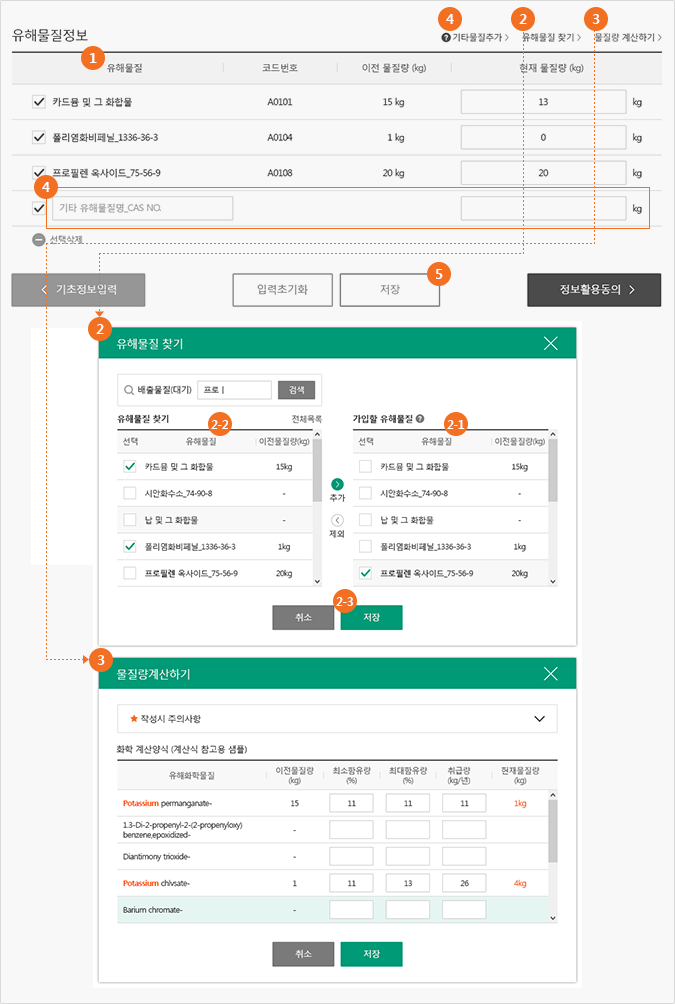Click 최소함유량 field for Diantimony trioxide row
The width and height of the screenshot is (675, 1004).
coord(352,856)
